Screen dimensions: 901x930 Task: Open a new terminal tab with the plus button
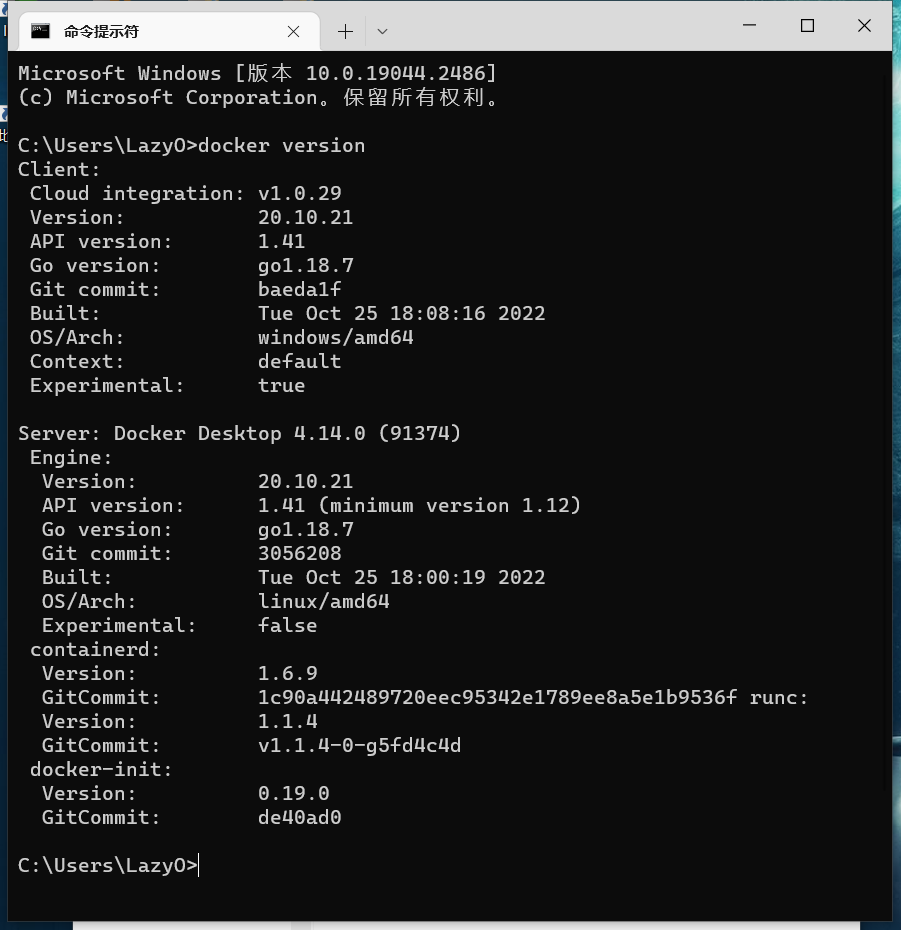[345, 30]
